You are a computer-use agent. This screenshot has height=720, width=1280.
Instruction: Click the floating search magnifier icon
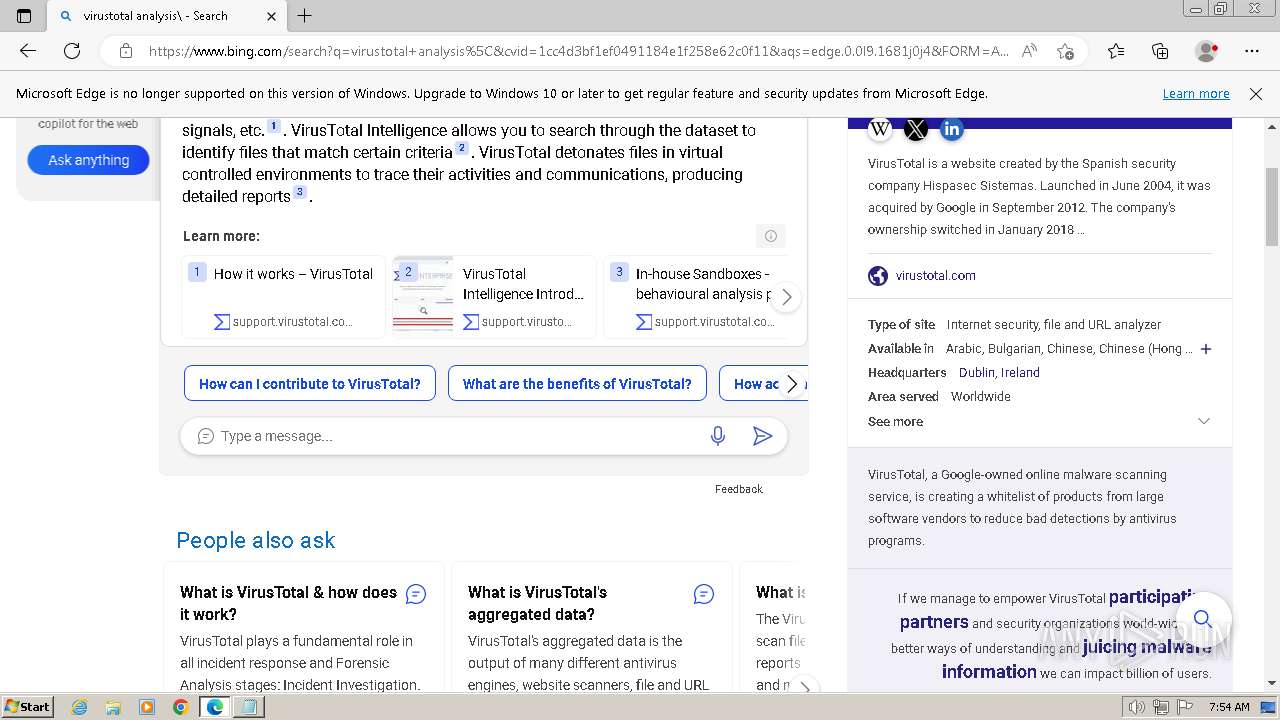coord(1203,618)
